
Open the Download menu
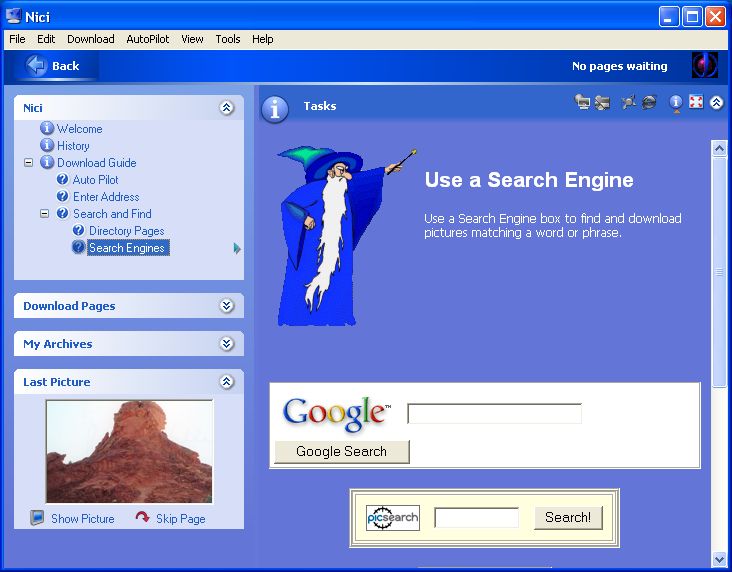tap(91, 39)
